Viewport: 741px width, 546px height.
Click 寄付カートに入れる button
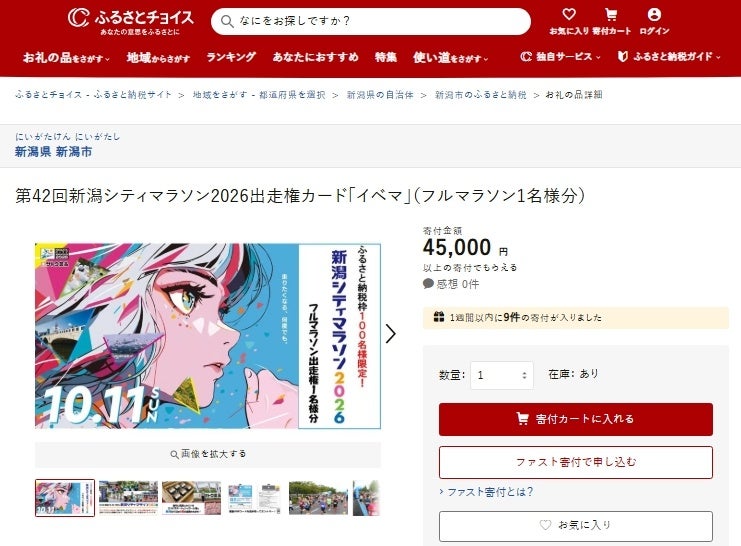(576, 419)
